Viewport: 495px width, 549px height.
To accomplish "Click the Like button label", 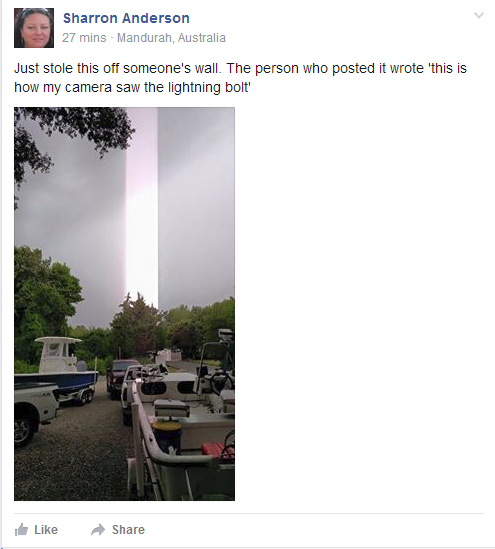I will point(46,530).
